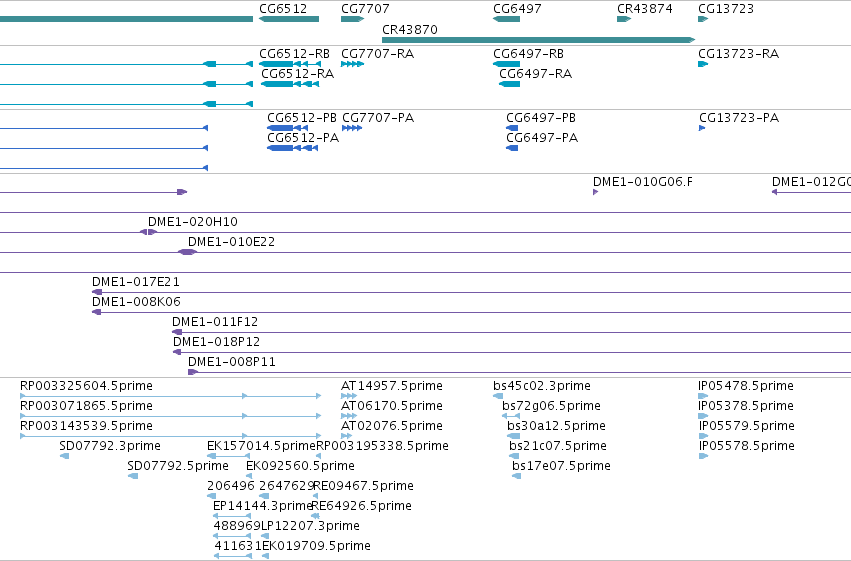Click the IP05578.5prime EST label

point(746,446)
